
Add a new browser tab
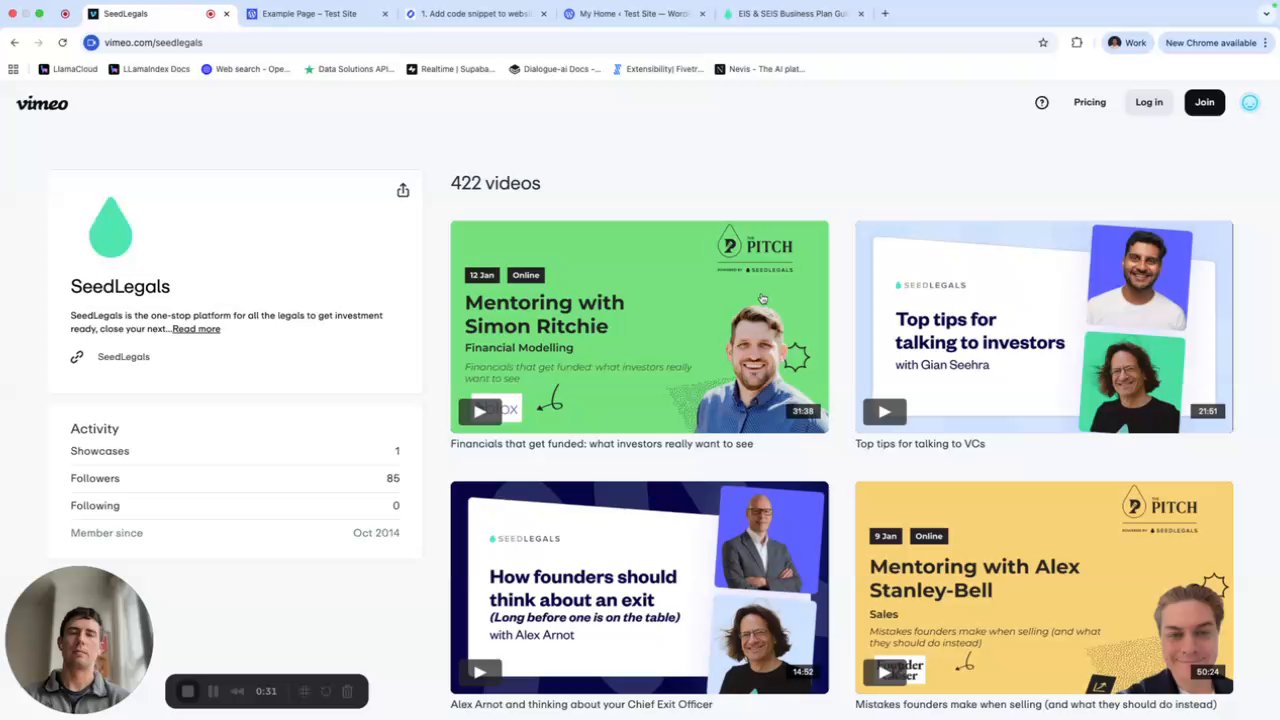click(885, 14)
